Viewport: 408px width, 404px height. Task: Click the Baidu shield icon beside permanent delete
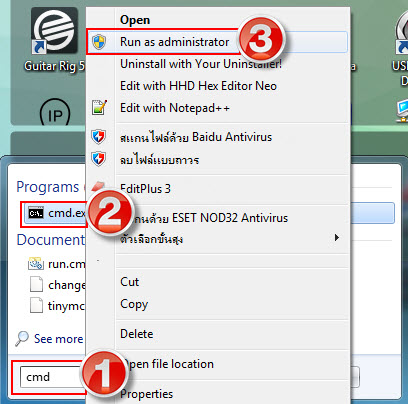99,159
